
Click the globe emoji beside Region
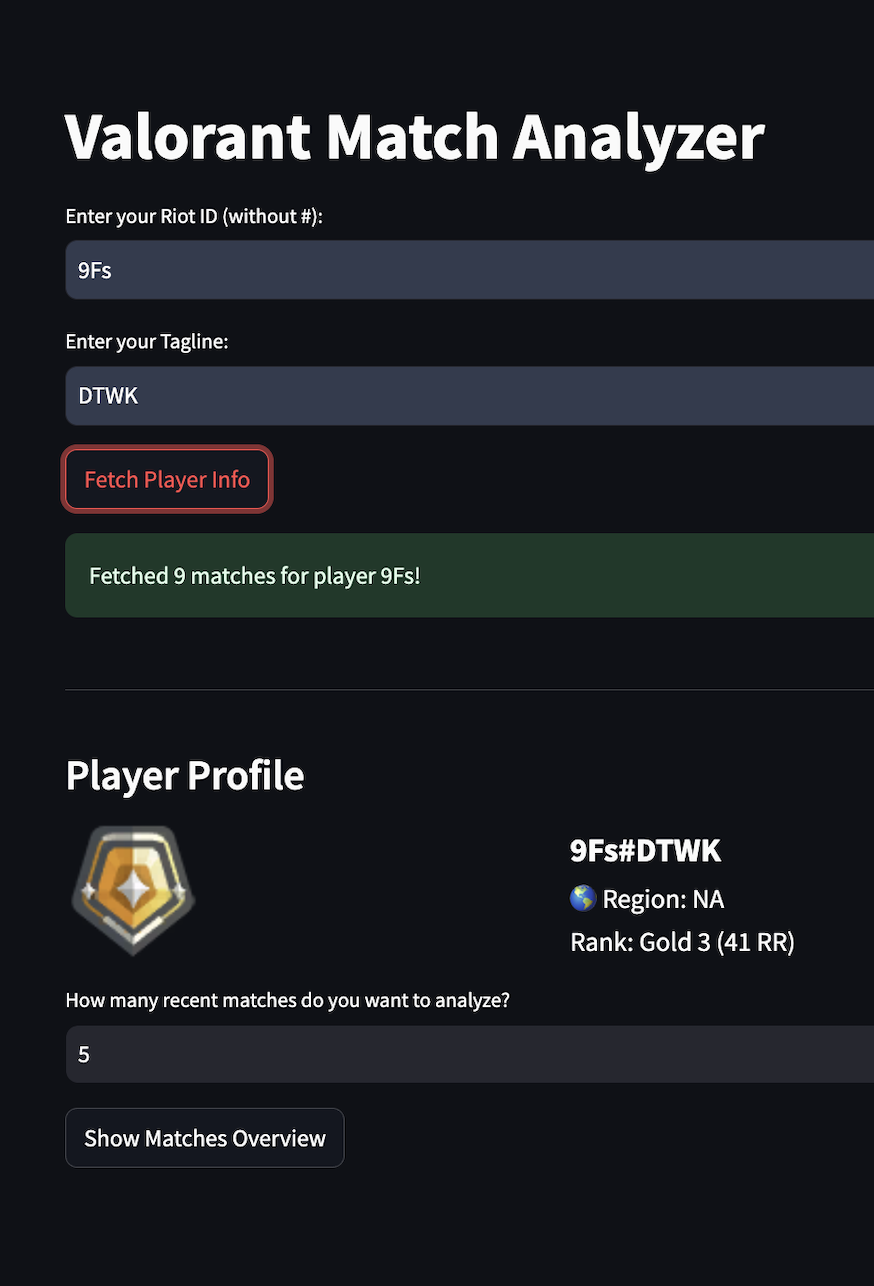pyautogui.click(x=583, y=899)
